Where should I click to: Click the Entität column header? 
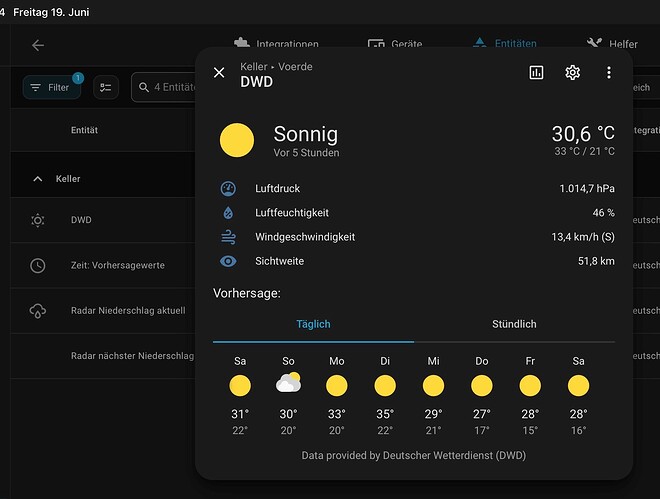point(84,130)
